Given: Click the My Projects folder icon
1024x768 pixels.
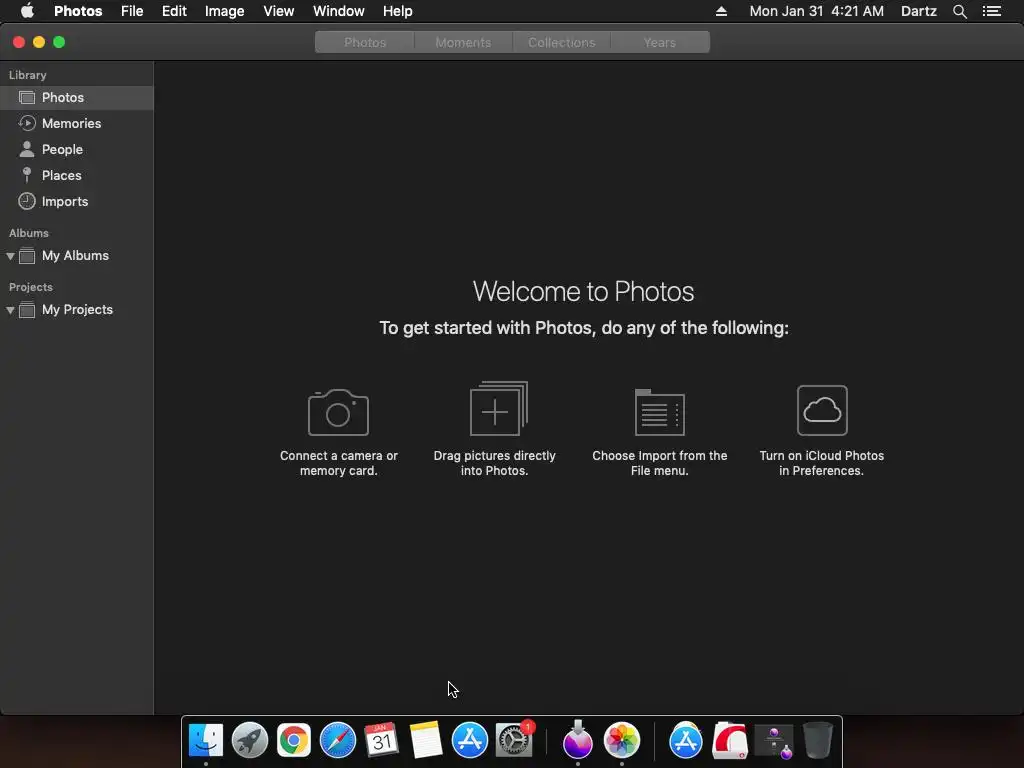Looking at the screenshot, I should (27, 310).
